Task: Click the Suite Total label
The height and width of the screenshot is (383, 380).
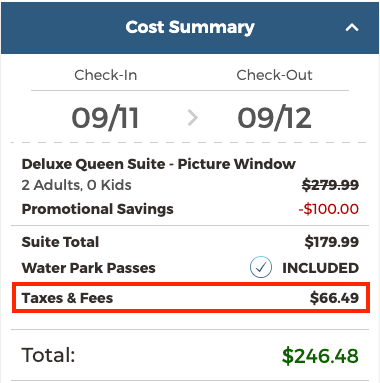Action: point(60,242)
